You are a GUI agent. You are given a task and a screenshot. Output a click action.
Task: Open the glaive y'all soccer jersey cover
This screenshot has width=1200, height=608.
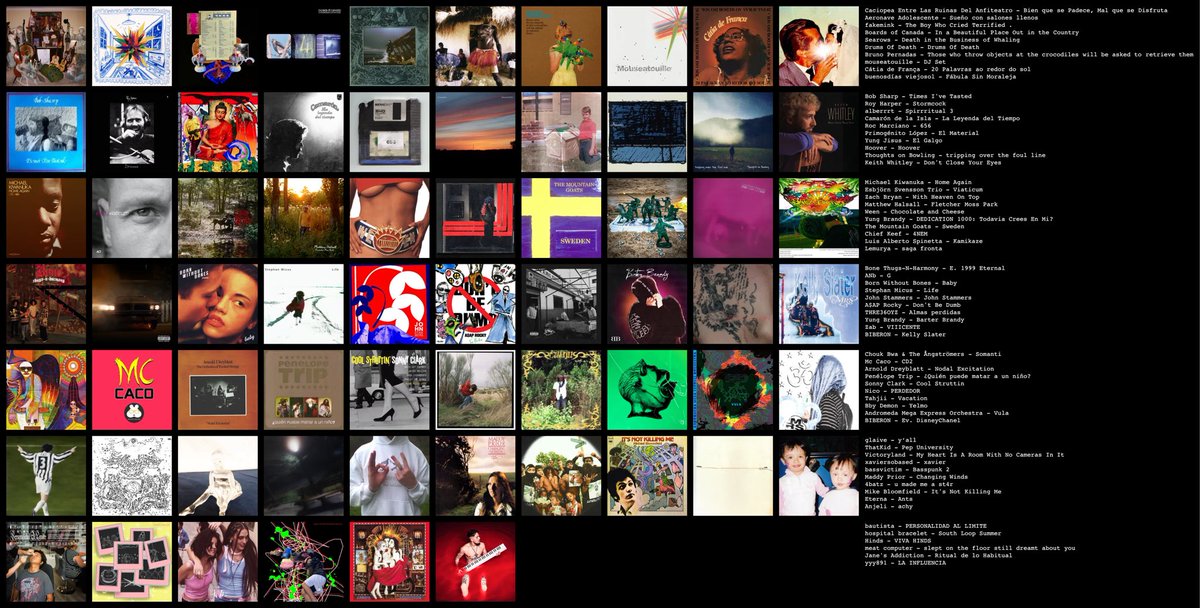[x=46, y=476]
